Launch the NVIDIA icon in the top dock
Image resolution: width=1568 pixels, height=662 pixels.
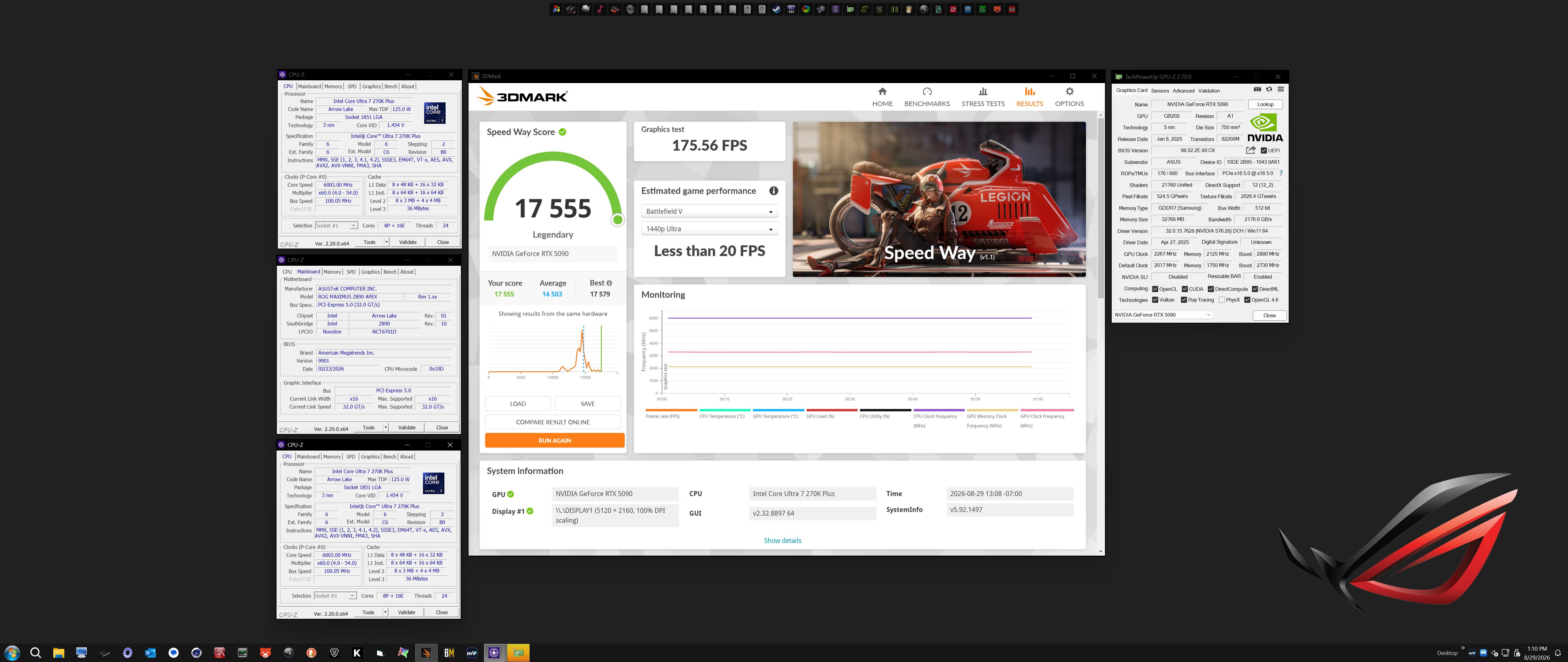865,9
